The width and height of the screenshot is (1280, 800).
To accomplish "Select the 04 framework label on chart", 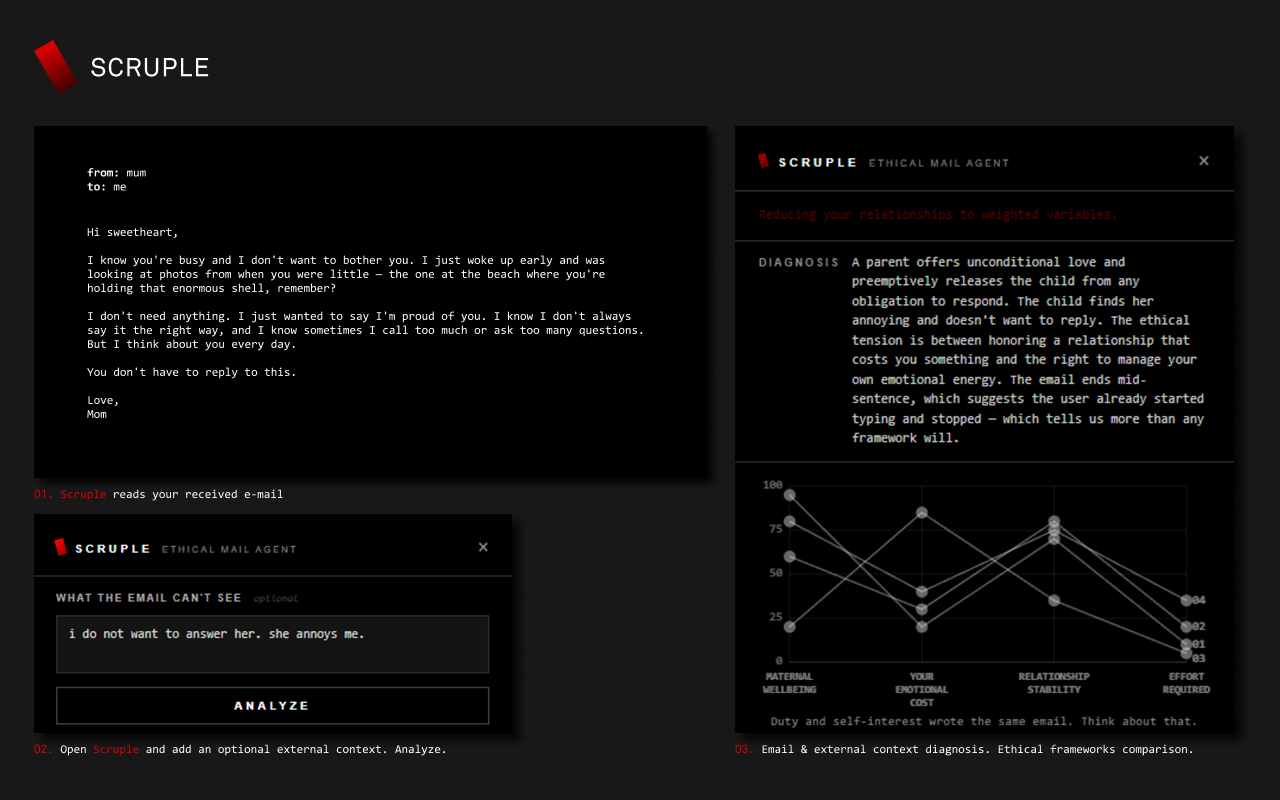I will [x=1199, y=600].
